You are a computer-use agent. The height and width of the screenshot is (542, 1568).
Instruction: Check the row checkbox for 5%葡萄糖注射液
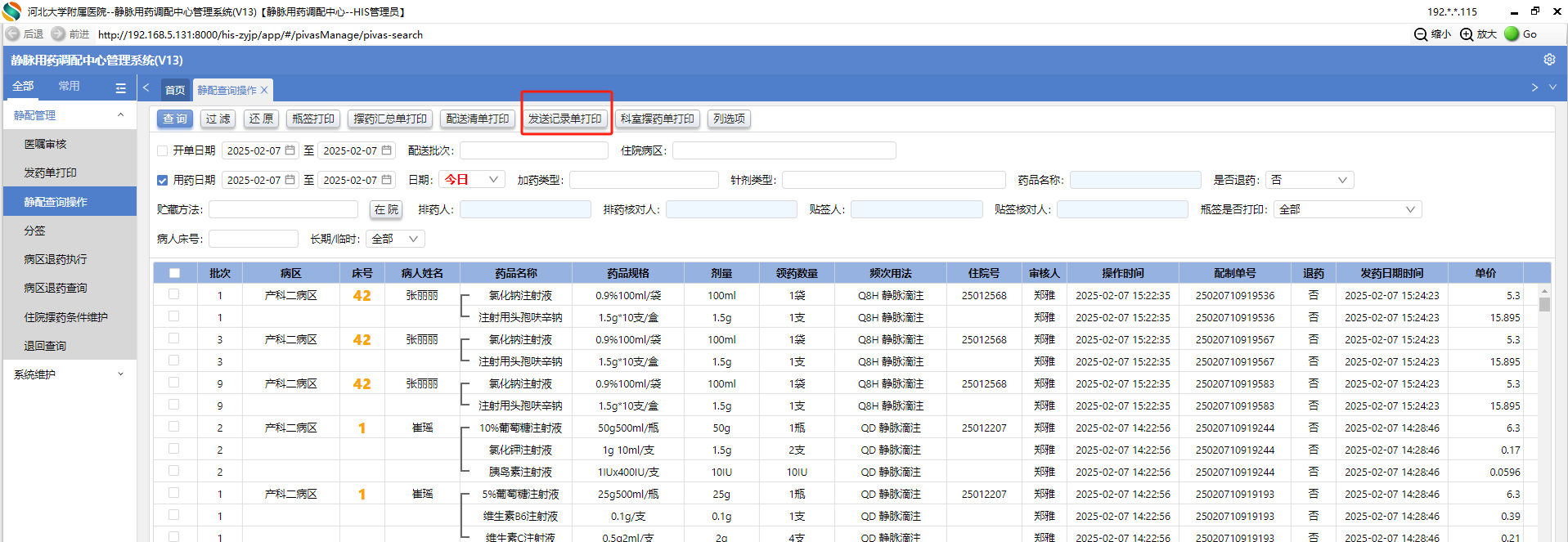173,493
